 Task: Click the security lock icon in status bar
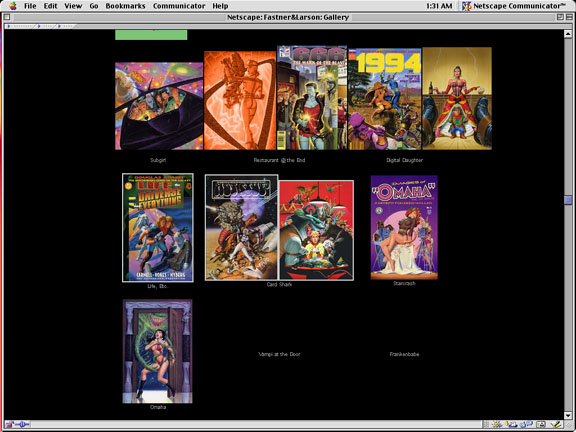[9, 425]
